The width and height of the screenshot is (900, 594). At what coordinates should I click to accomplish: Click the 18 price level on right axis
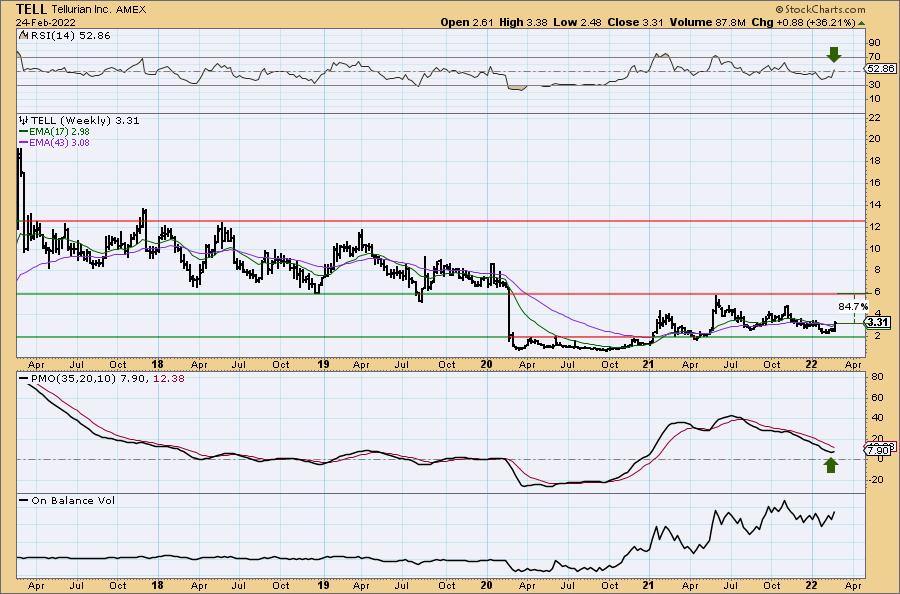tap(874, 161)
